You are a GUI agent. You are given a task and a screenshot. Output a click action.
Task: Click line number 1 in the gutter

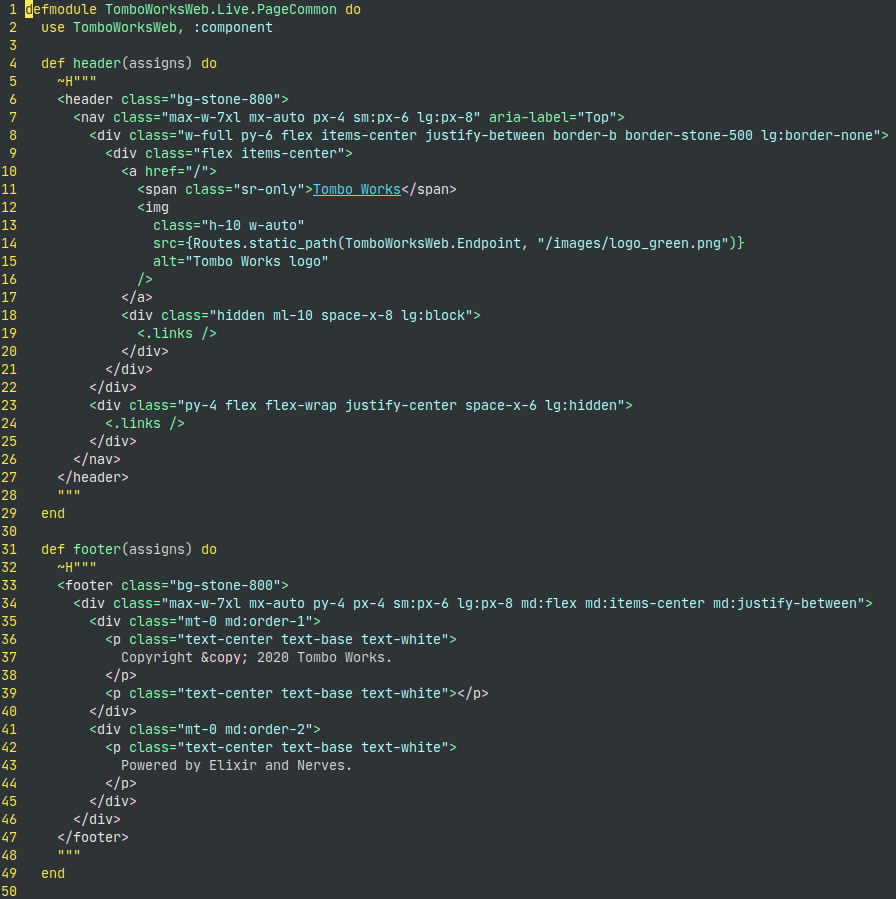(13, 9)
